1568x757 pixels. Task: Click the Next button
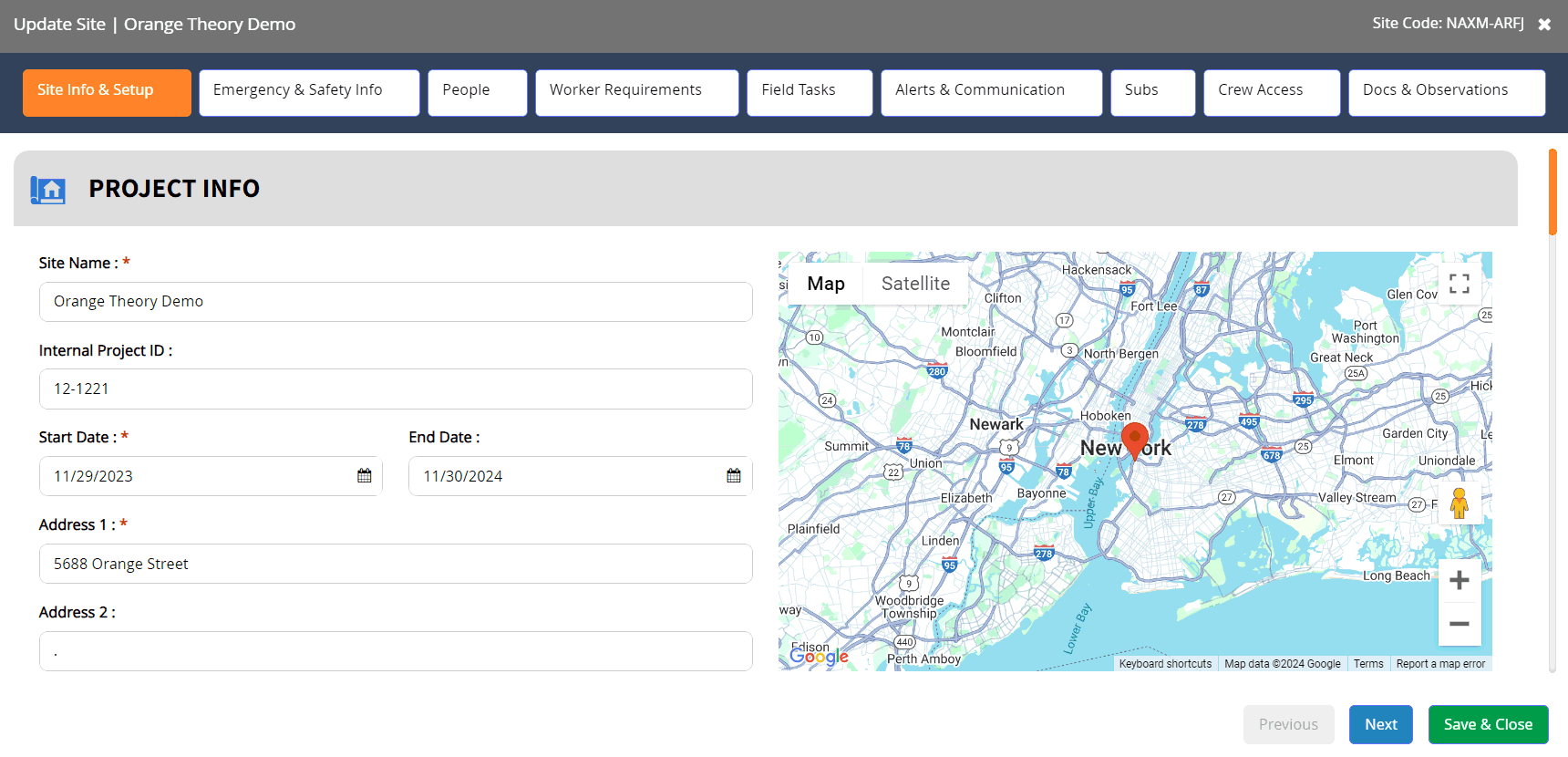(1381, 724)
